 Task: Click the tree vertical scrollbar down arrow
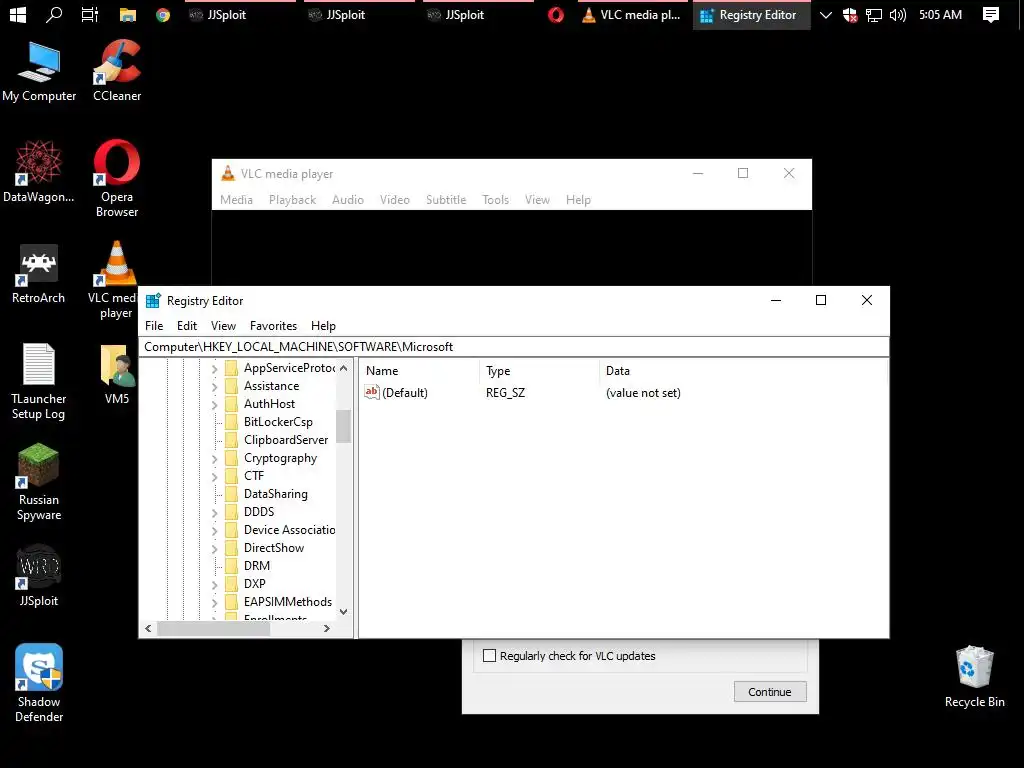(344, 612)
